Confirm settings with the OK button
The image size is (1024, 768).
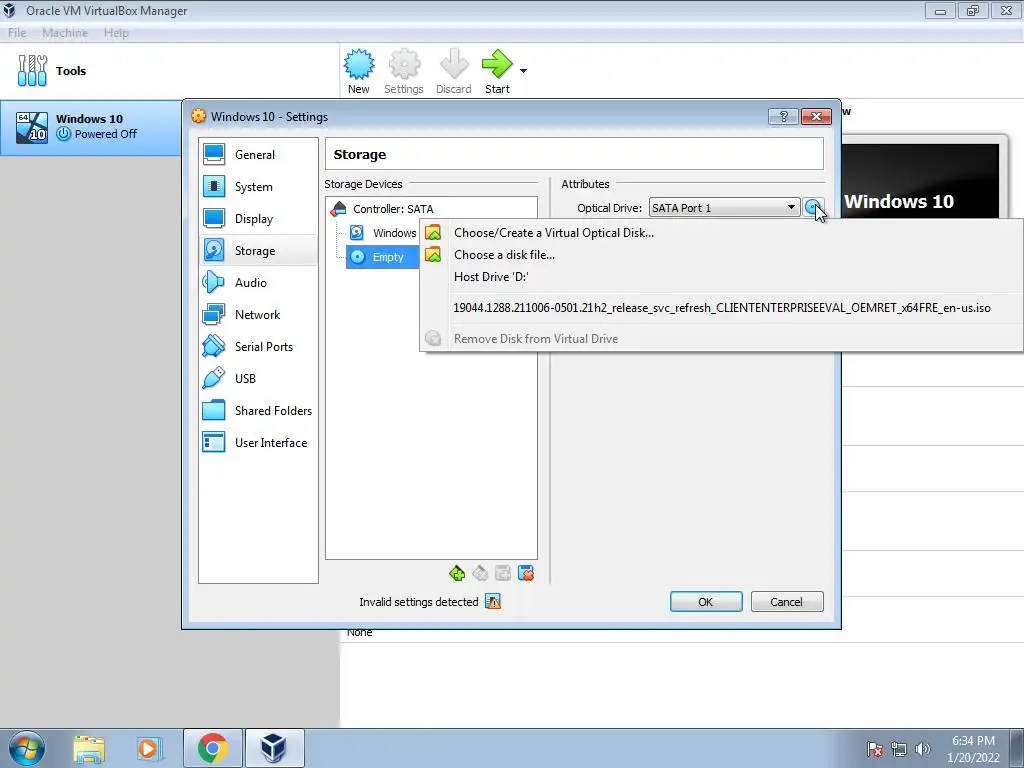(706, 601)
